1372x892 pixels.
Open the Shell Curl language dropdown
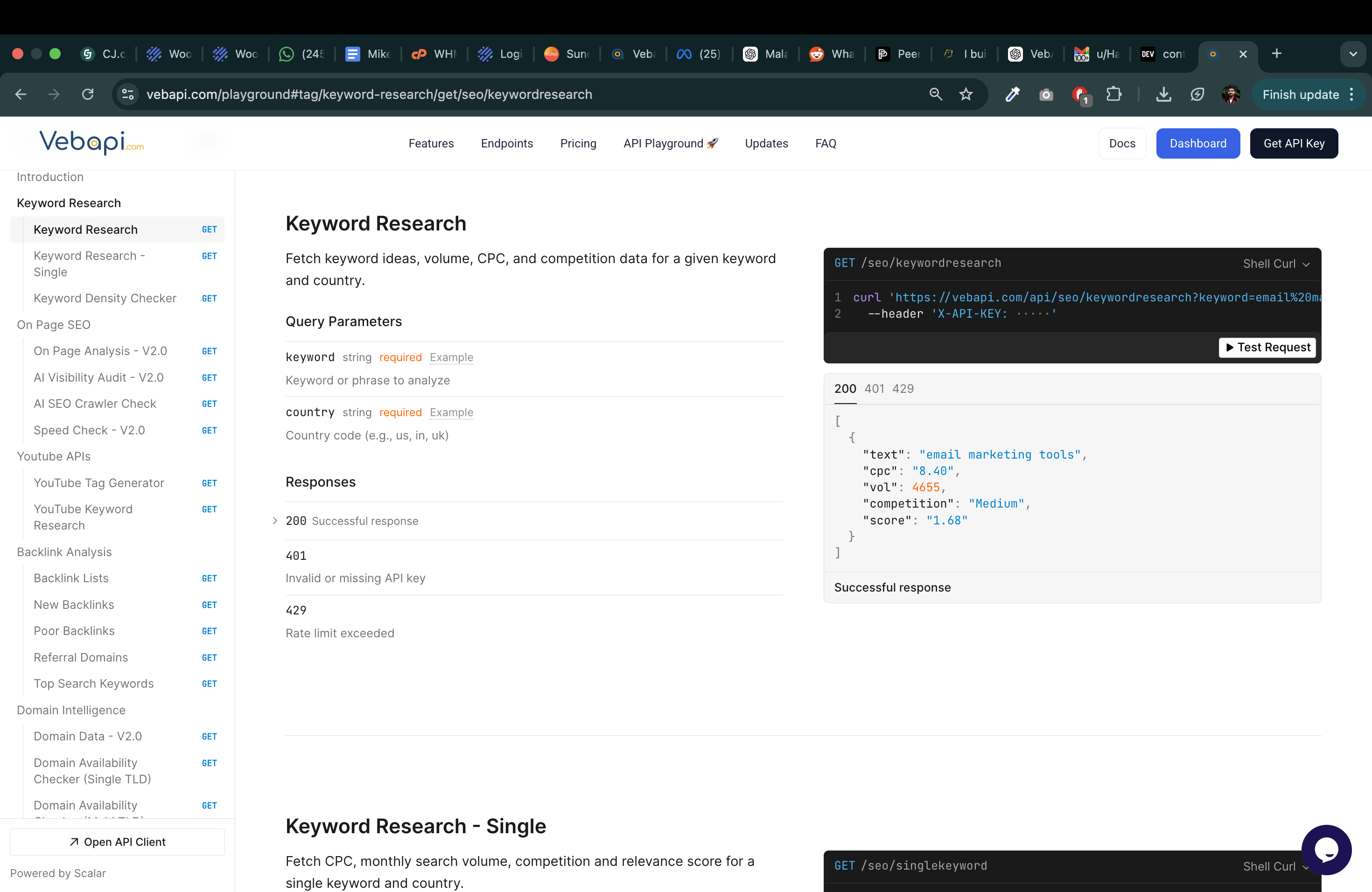pyautogui.click(x=1276, y=263)
